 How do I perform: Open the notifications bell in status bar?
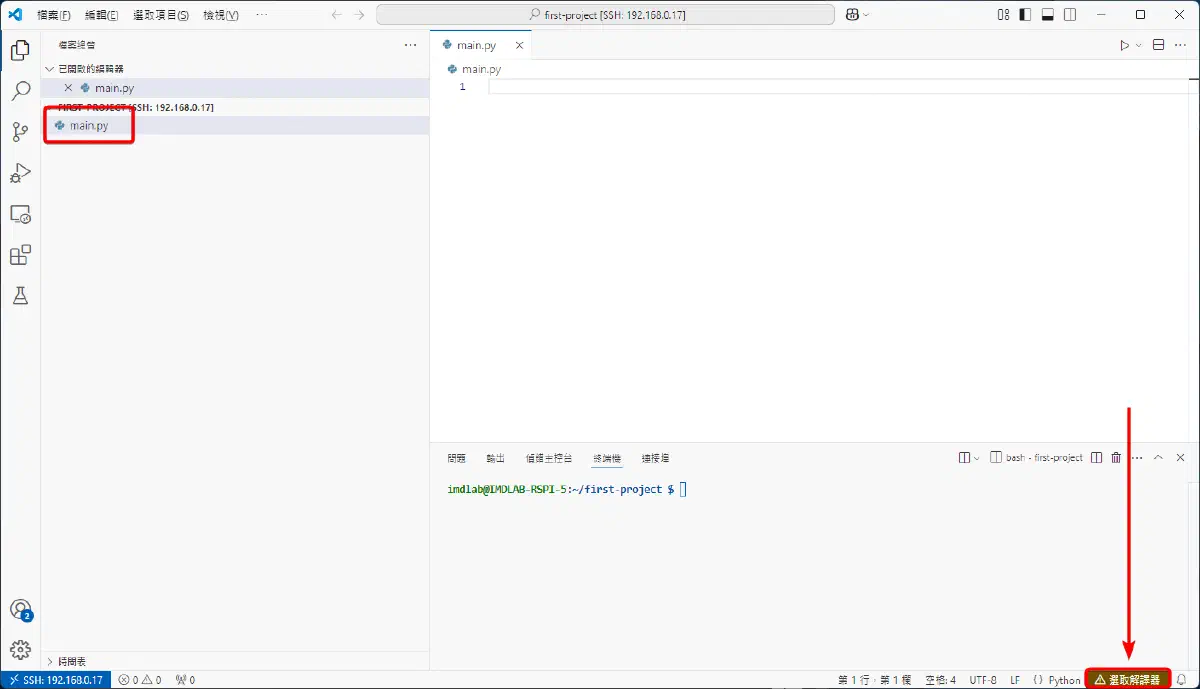coord(1181,680)
